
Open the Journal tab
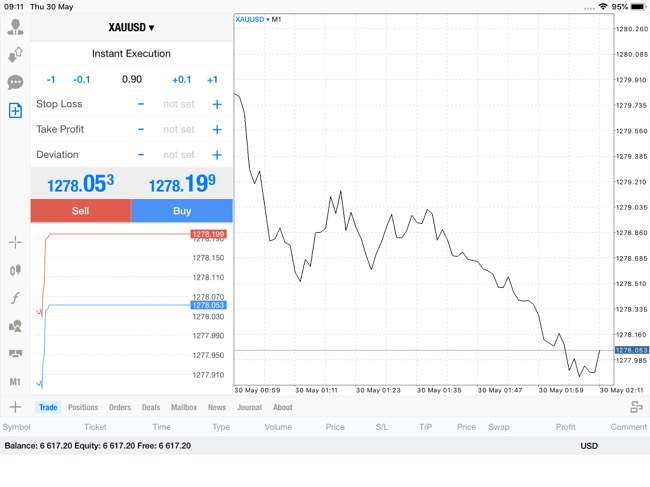coord(249,407)
